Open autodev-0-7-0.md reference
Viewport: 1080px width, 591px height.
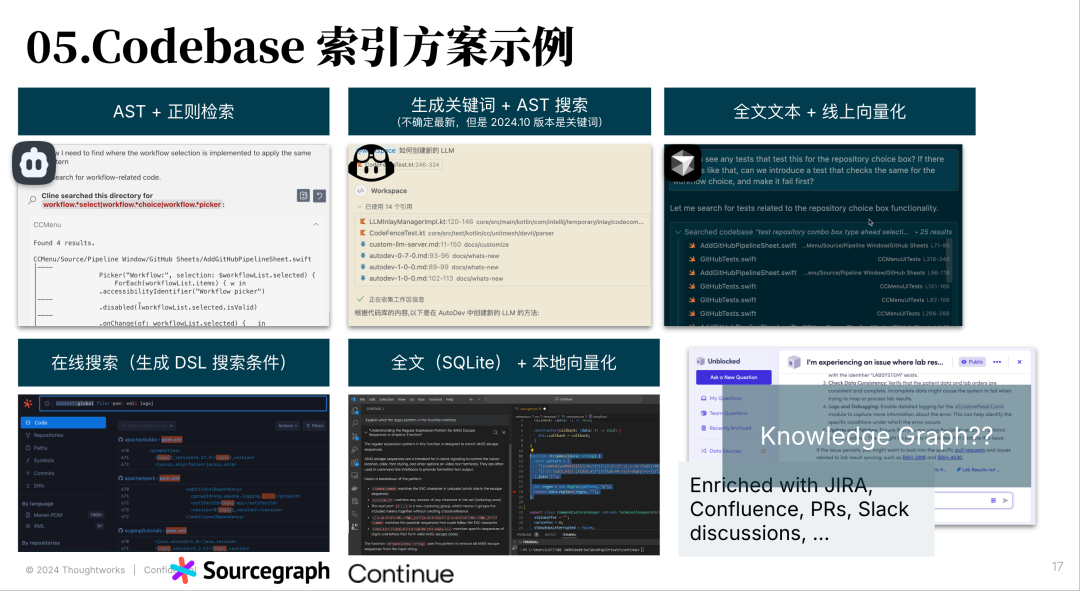click(x=430, y=256)
